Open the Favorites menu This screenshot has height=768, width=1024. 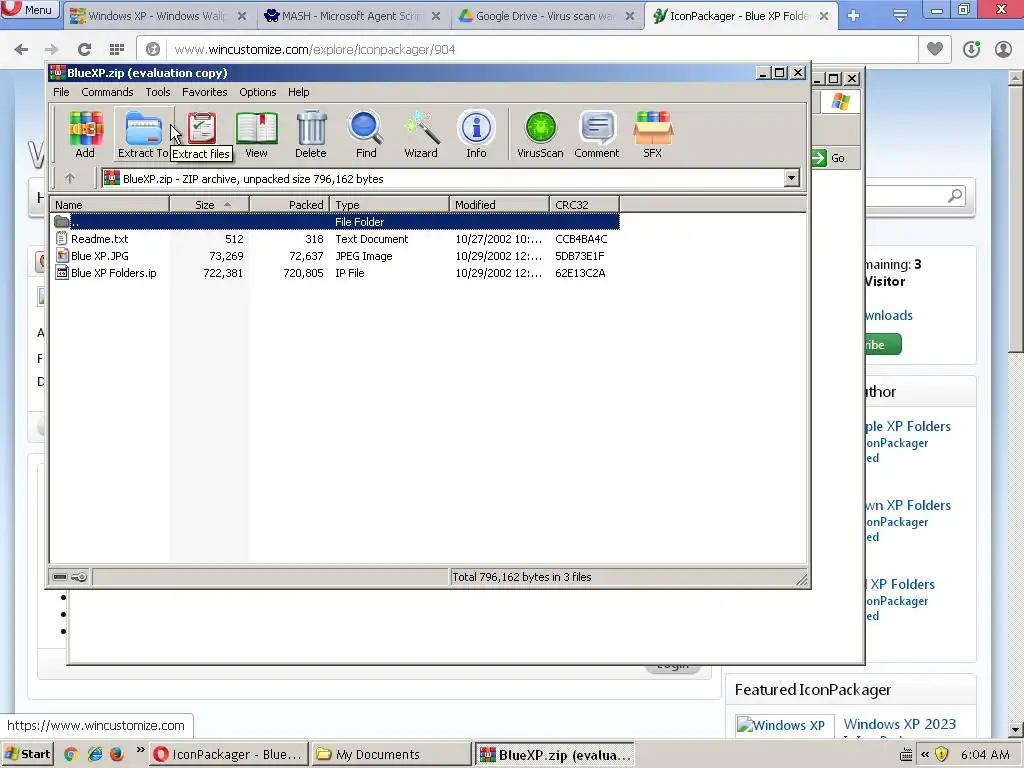click(x=204, y=92)
